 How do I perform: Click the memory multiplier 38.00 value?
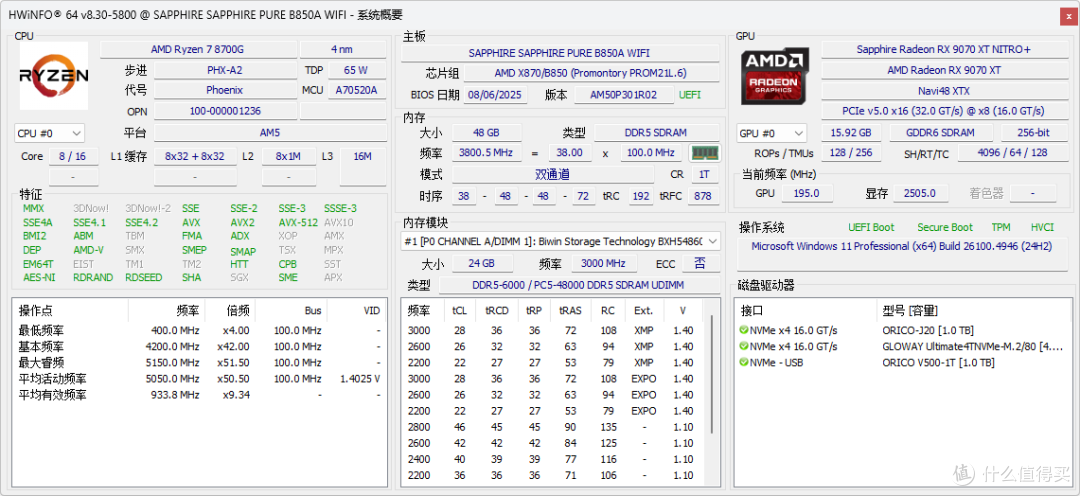570,153
